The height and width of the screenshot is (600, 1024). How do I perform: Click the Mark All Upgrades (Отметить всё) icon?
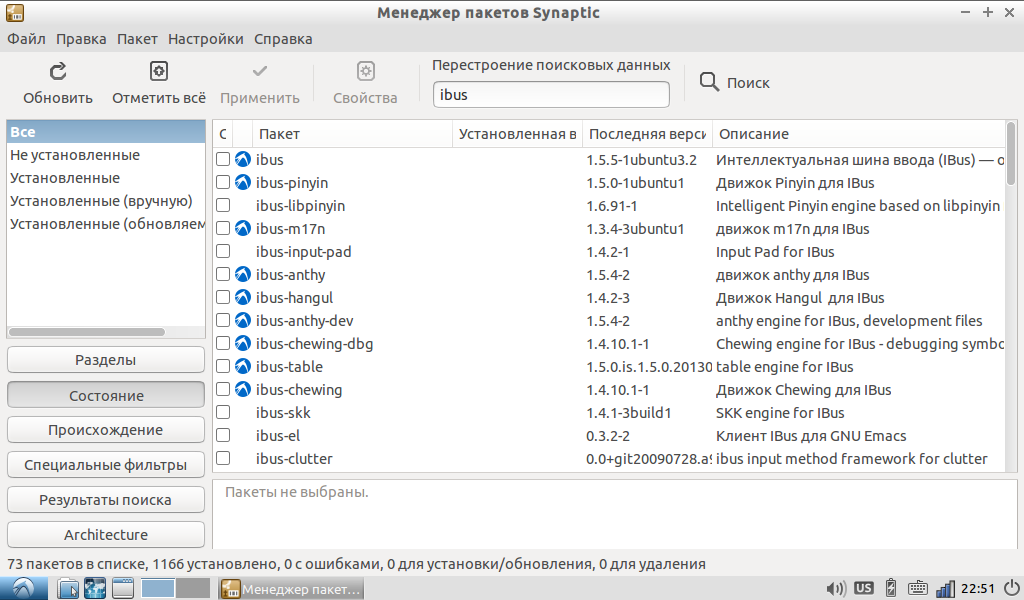coord(159,71)
